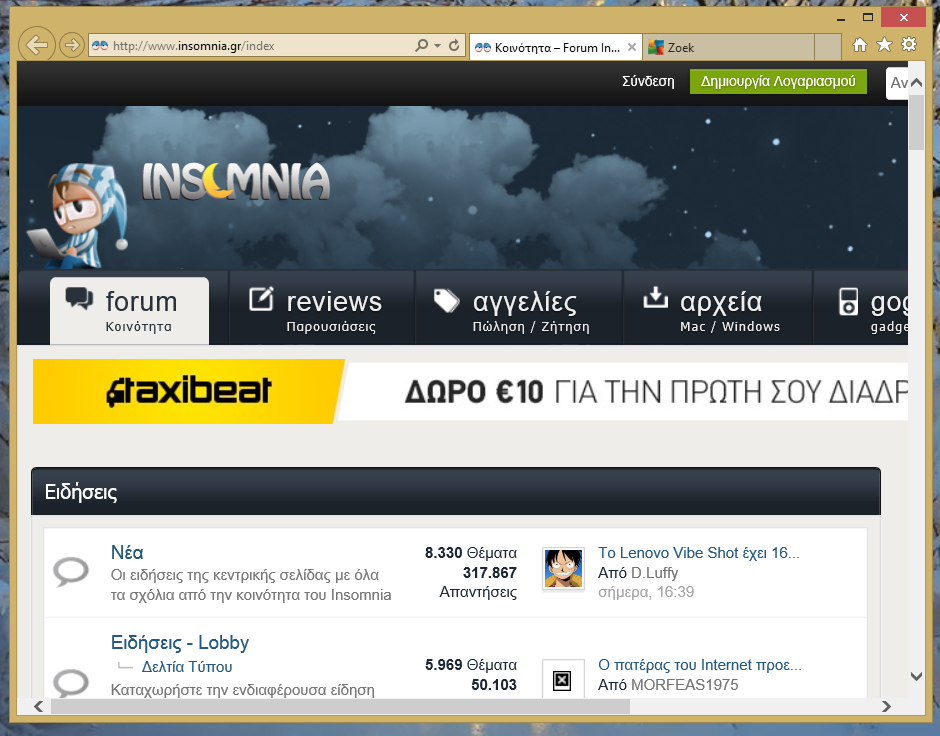The width and height of the screenshot is (940, 736).
Task: Click the Insomnia mascot character
Action: (78, 216)
